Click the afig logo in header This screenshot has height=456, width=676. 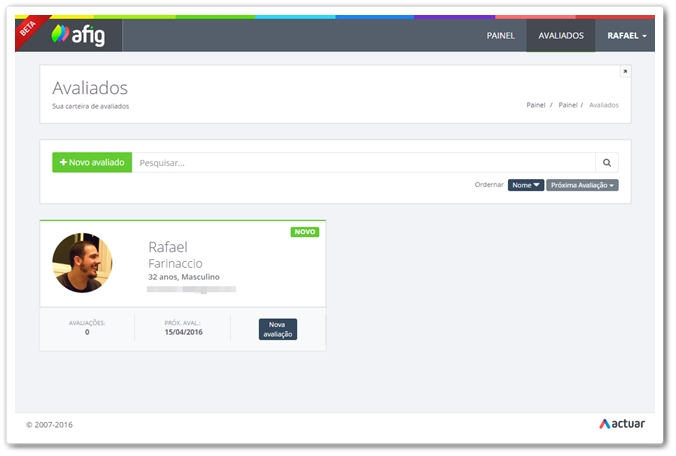[x=80, y=35]
